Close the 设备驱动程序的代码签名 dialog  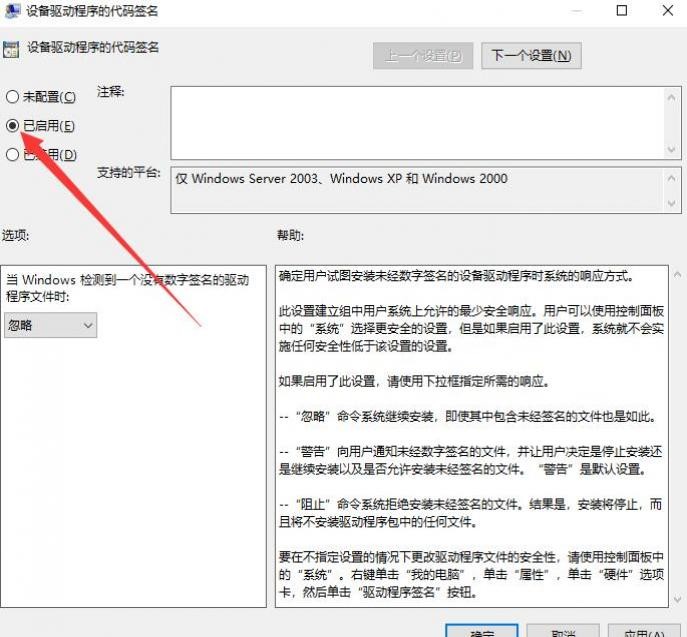(x=668, y=11)
